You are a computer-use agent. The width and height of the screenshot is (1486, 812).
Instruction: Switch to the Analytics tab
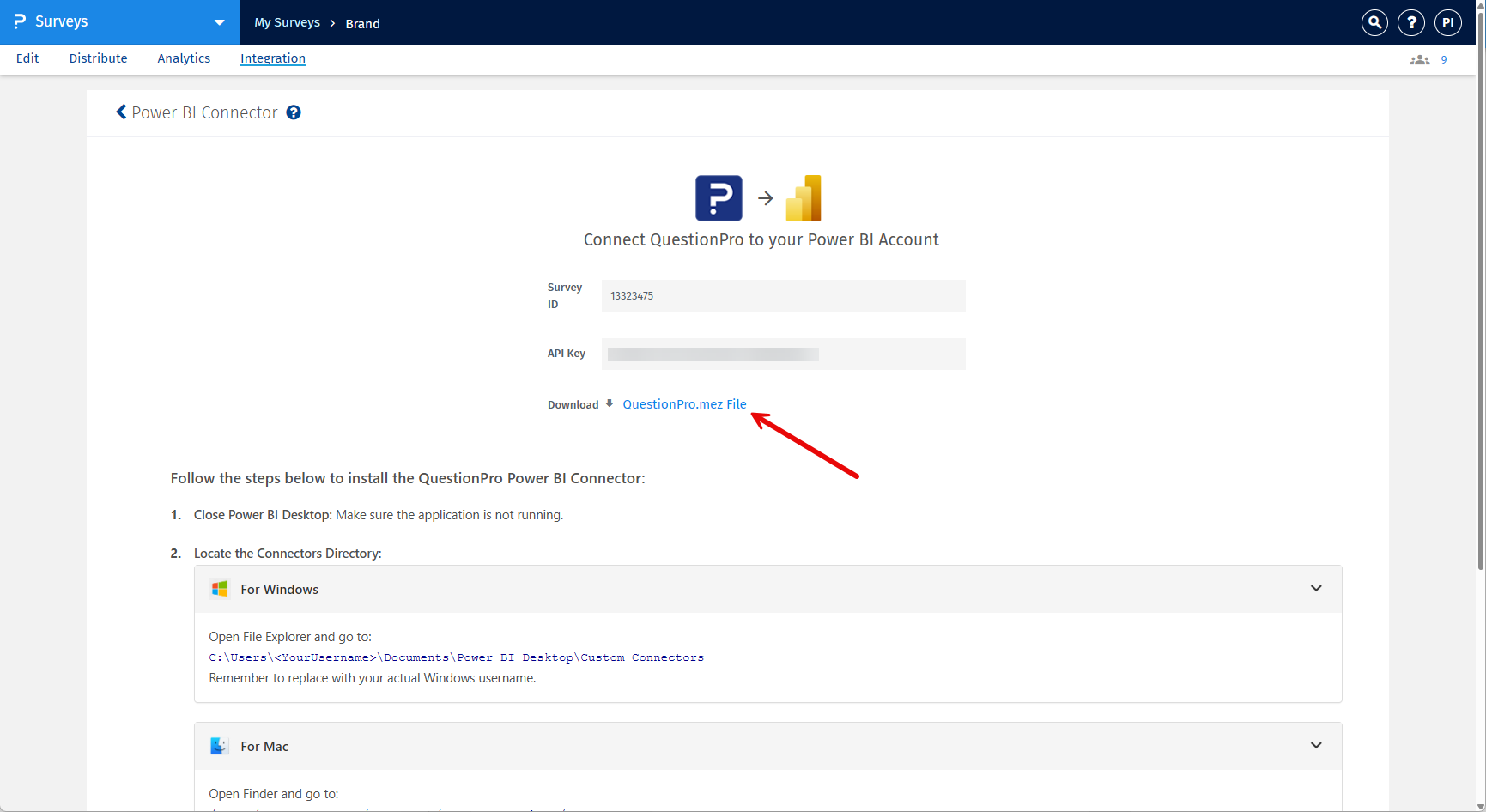(184, 58)
